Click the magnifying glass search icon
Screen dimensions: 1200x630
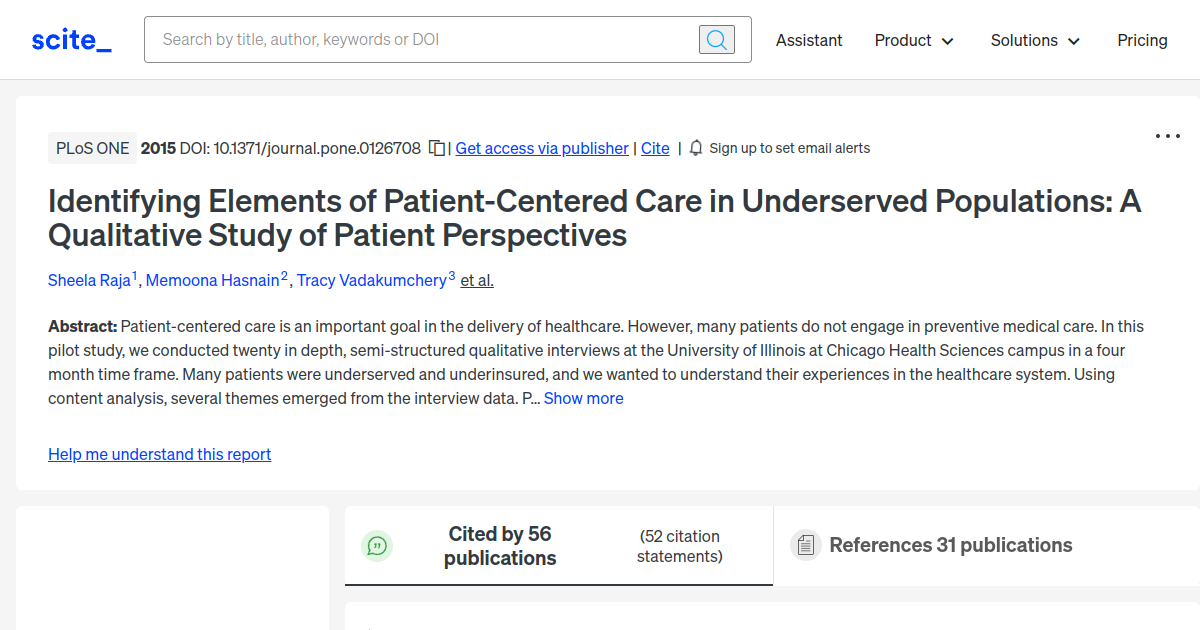click(716, 39)
